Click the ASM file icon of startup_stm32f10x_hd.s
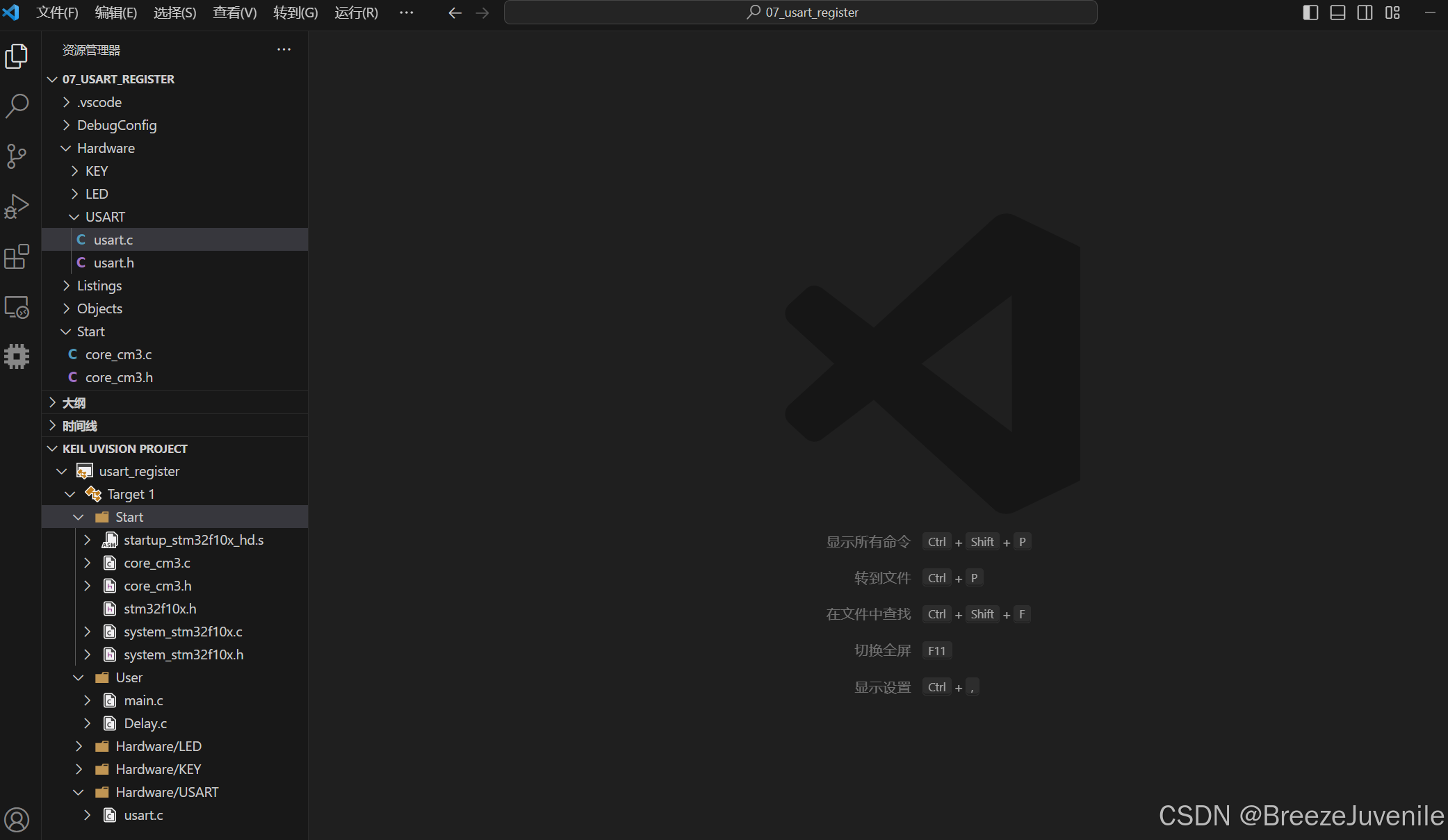Screen dimensions: 1448x840 [x=109, y=540]
